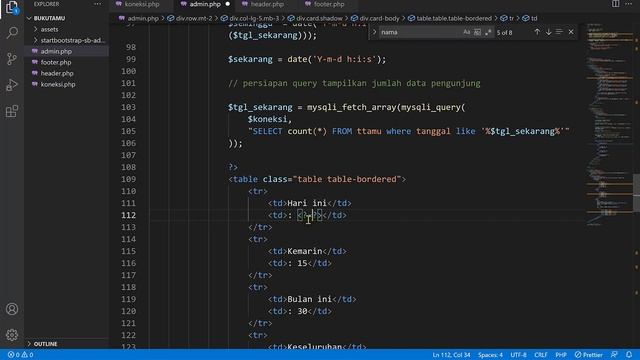Click errors and warnings status indicator

(20, 355)
